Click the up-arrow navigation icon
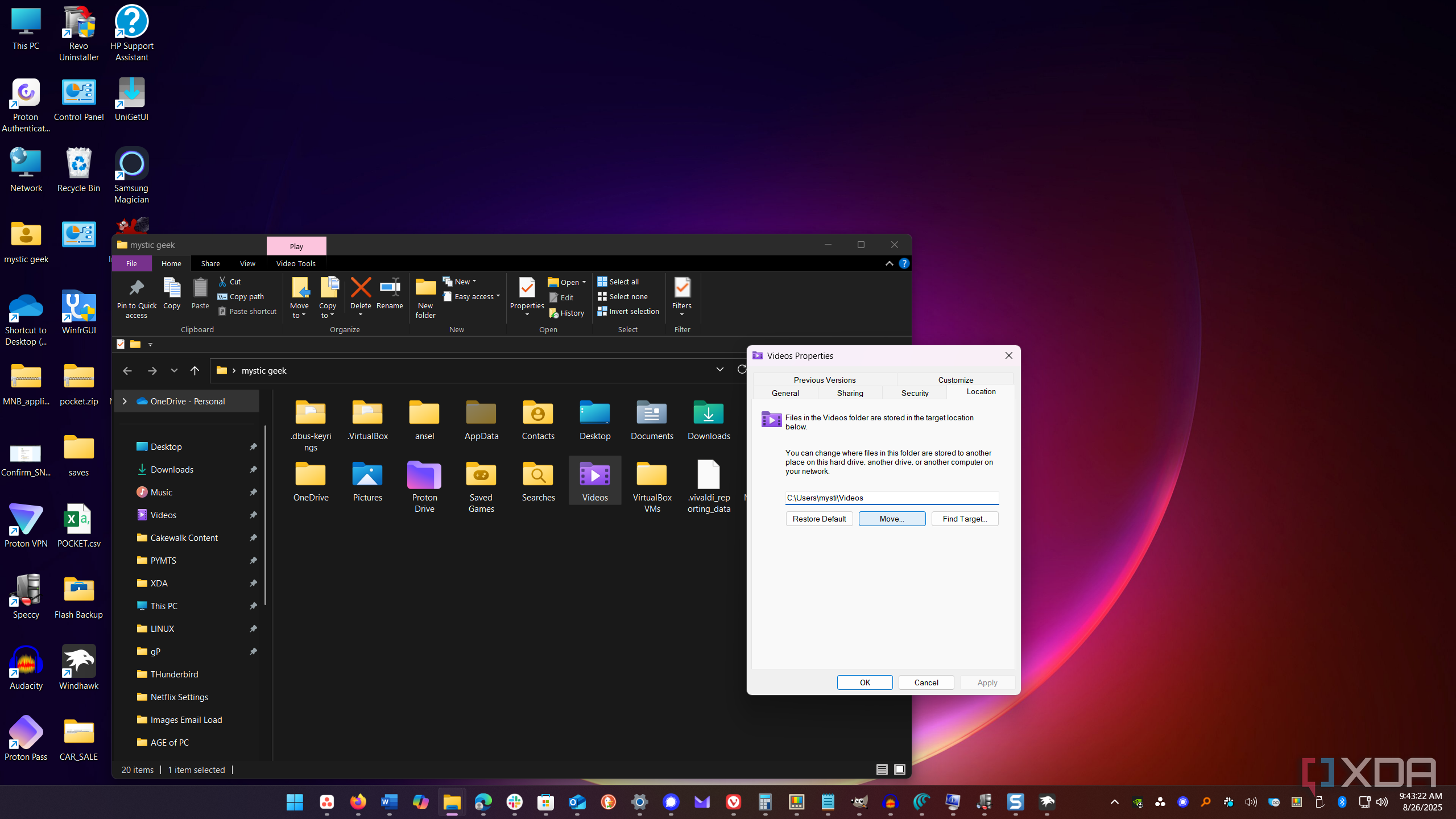This screenshot has height=819, width=1456. point(195,371)
